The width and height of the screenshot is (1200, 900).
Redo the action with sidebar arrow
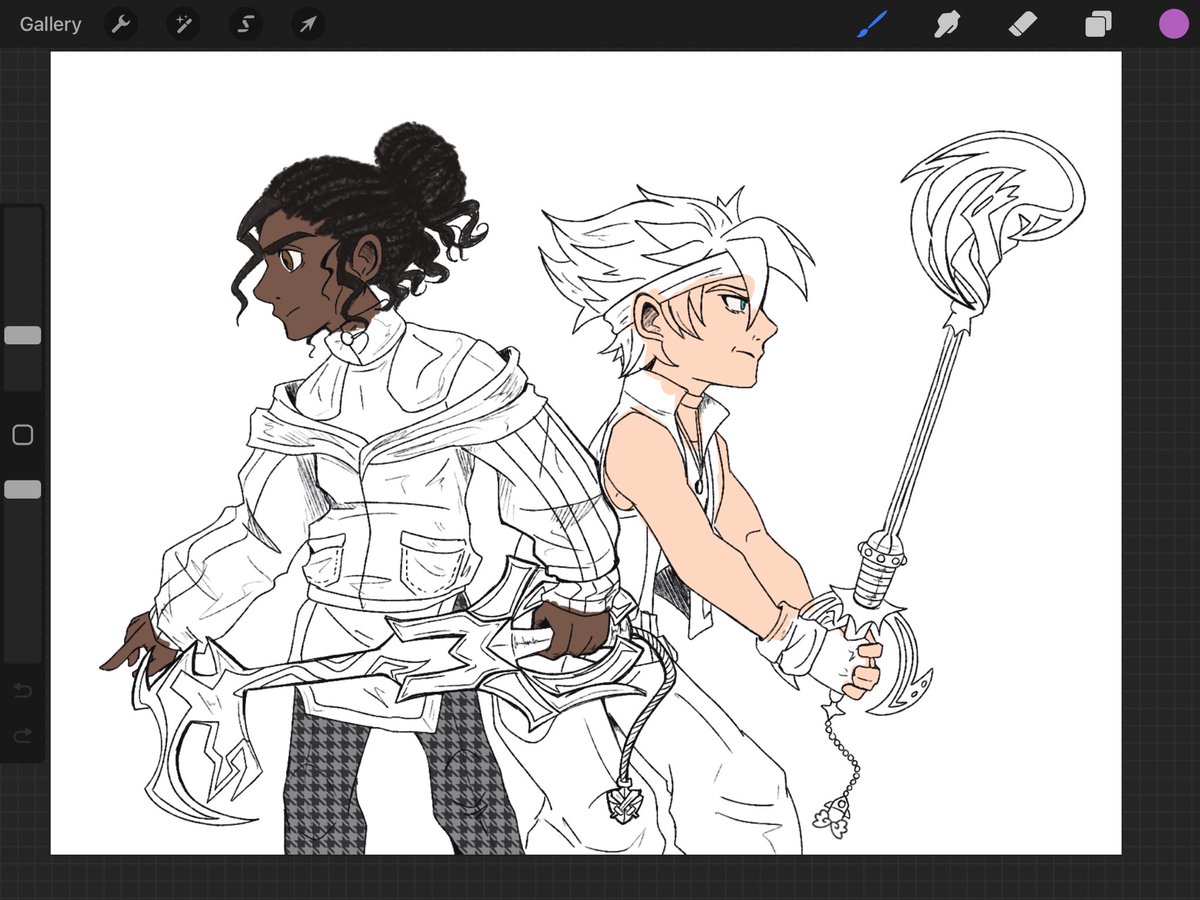click(22, 737)
